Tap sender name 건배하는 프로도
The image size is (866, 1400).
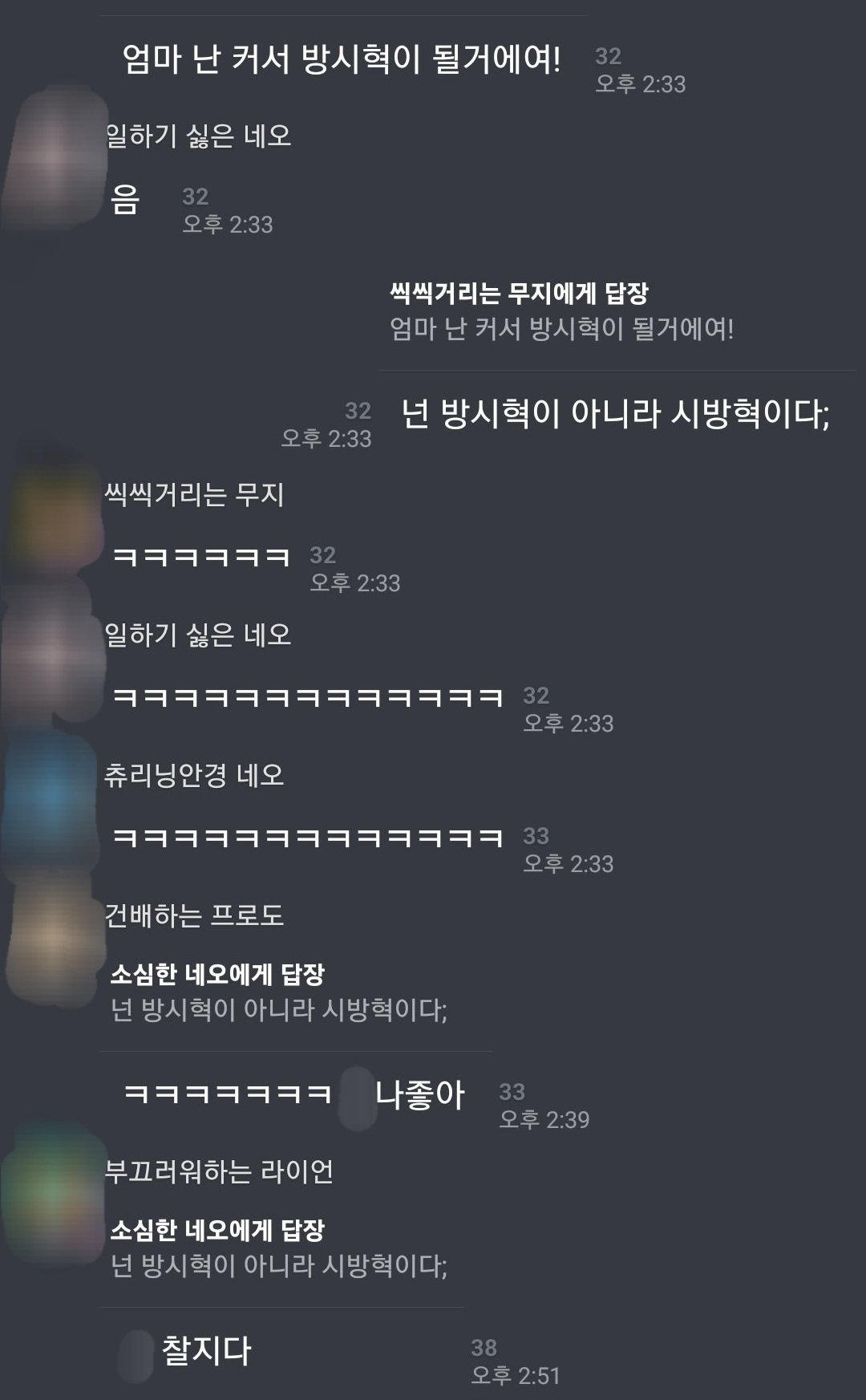194,915
